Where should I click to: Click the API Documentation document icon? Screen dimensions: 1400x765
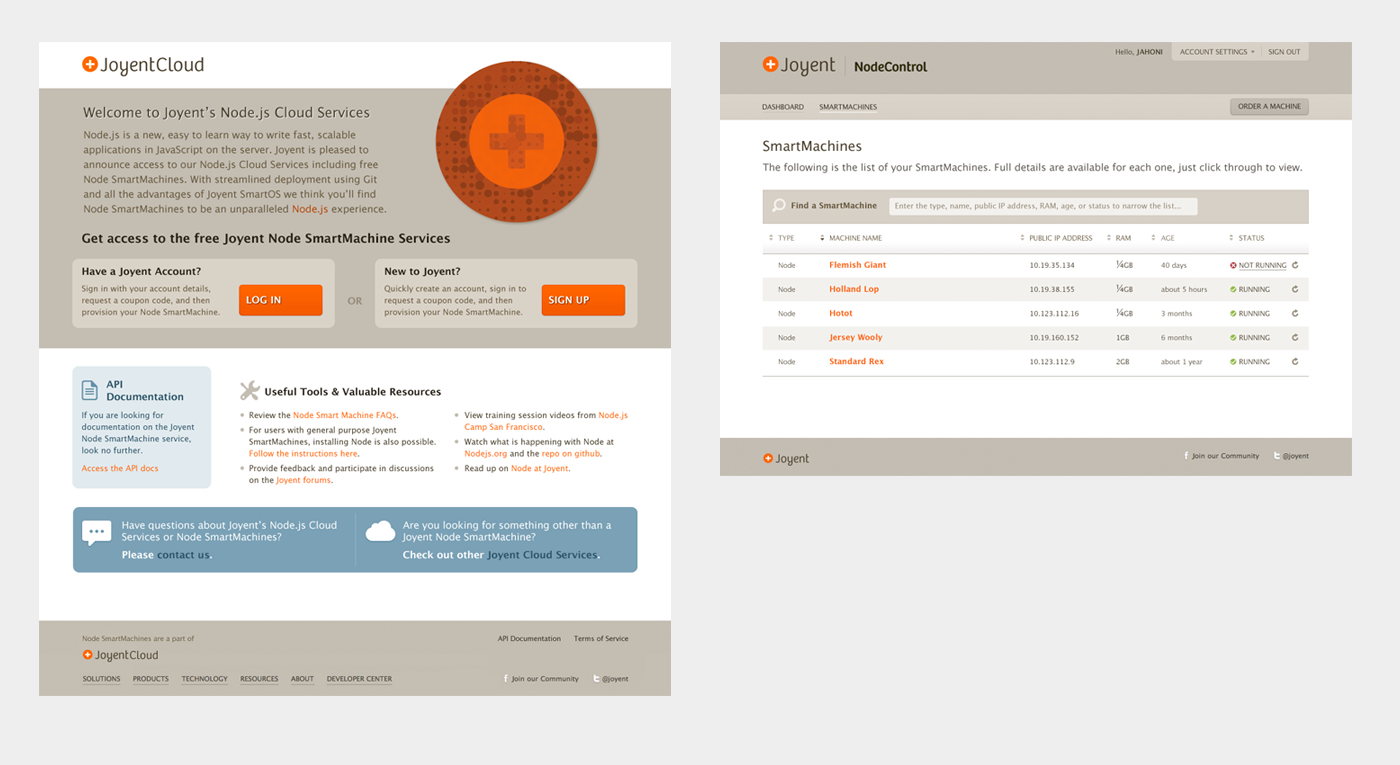click(89, 390)
